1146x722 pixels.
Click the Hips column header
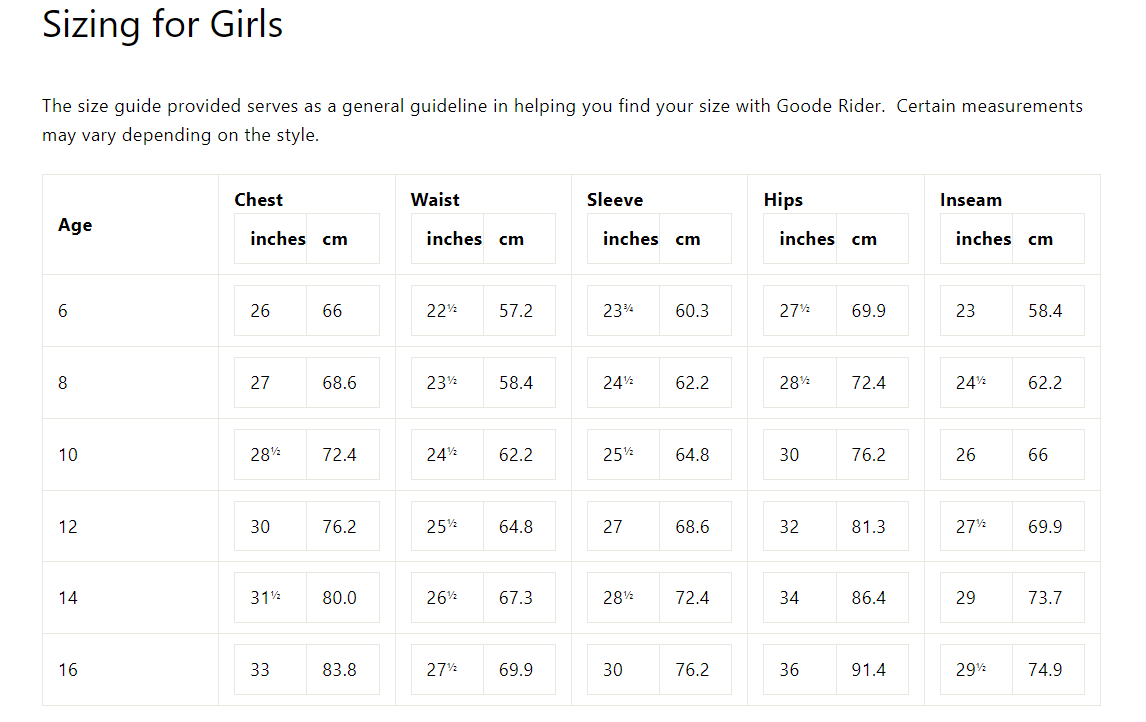click(783, 200)
